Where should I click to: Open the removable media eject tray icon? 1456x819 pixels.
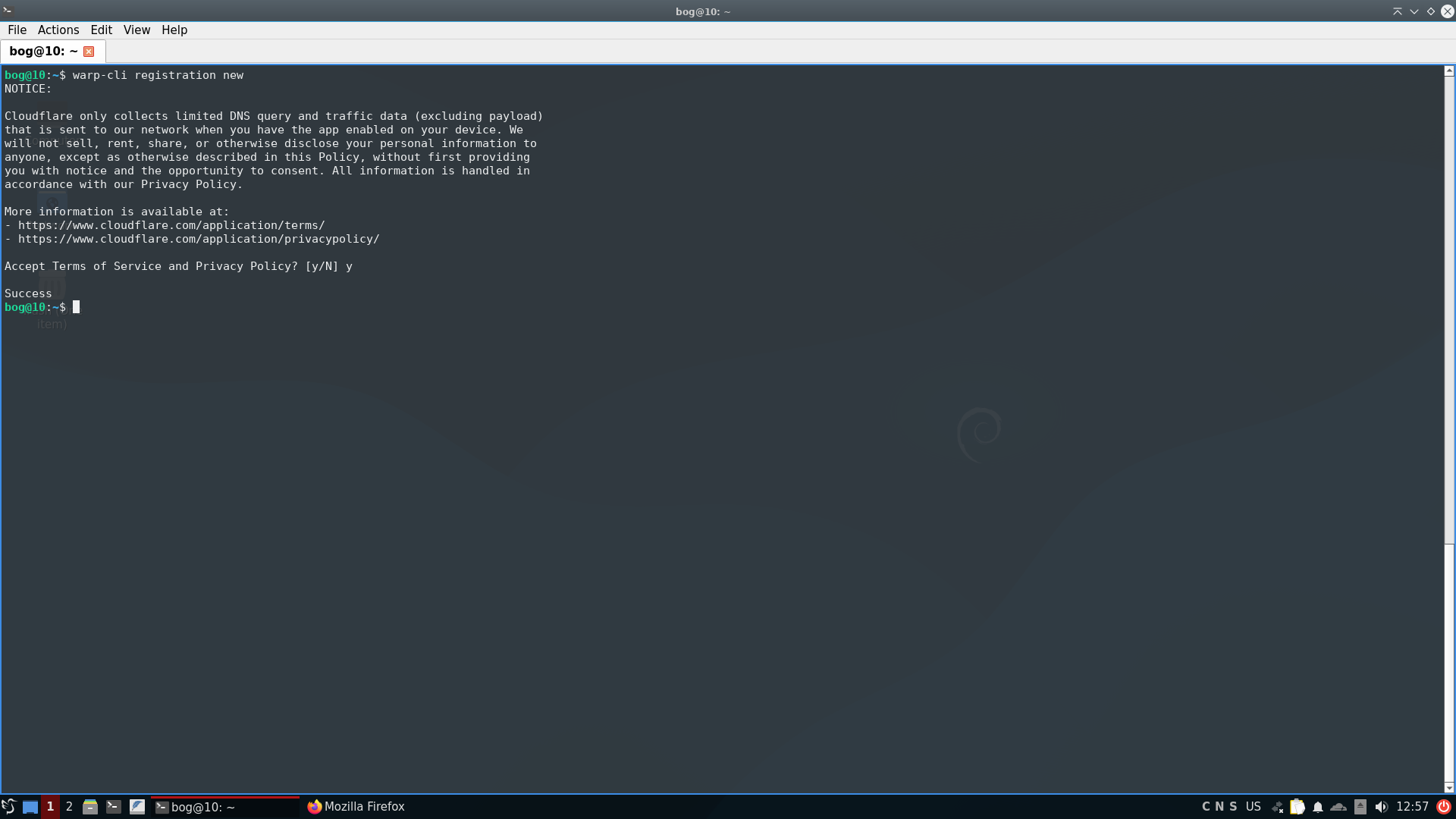1360,806
